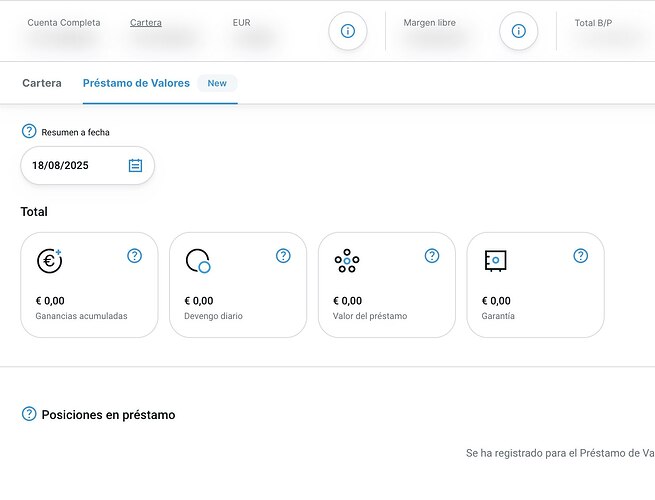
Task: Click the Cuenta Completa header label
Action: [x=64, y=22]
